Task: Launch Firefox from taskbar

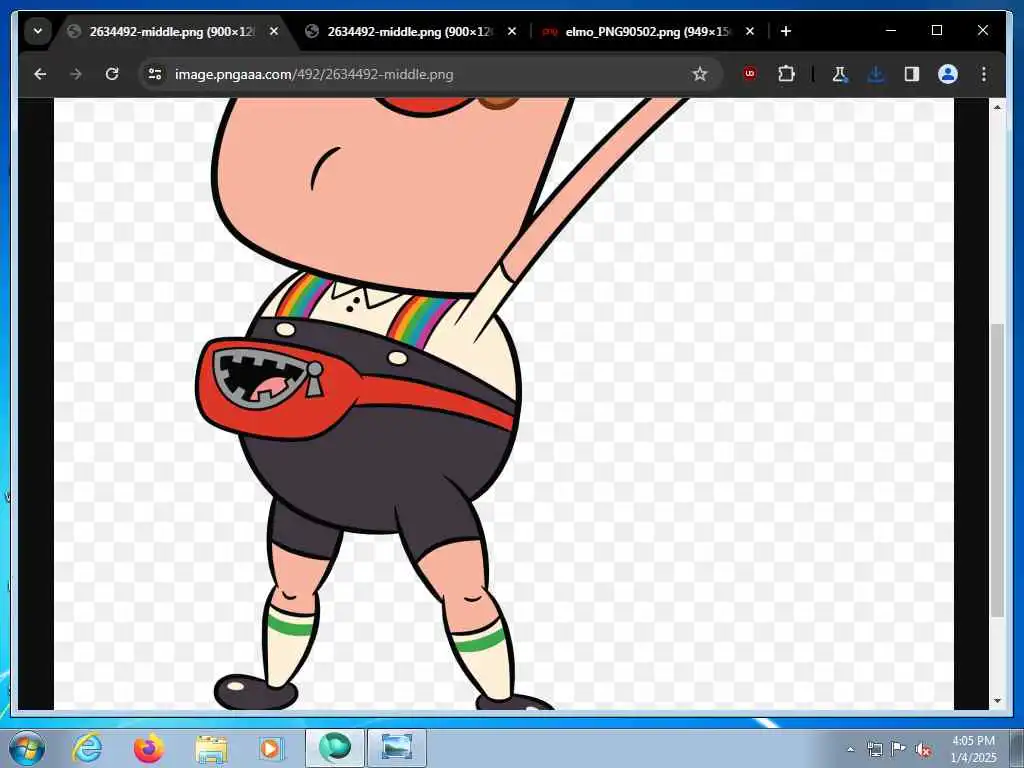Action: [x=149, y=748]
